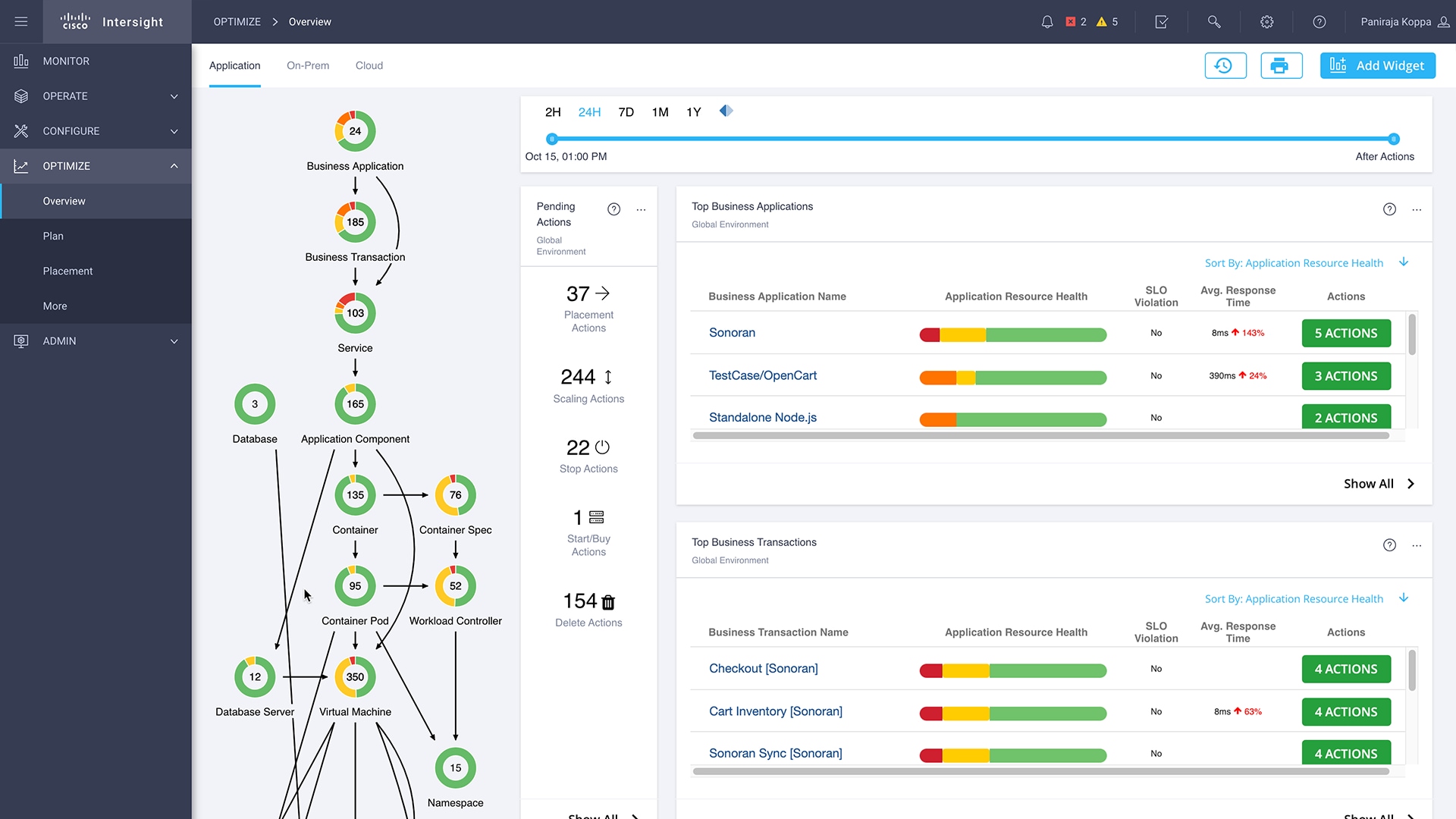The width and height of the screenshot is (1456, 819).
Task: Click the print button
Action: click(x=1281, y=65)
